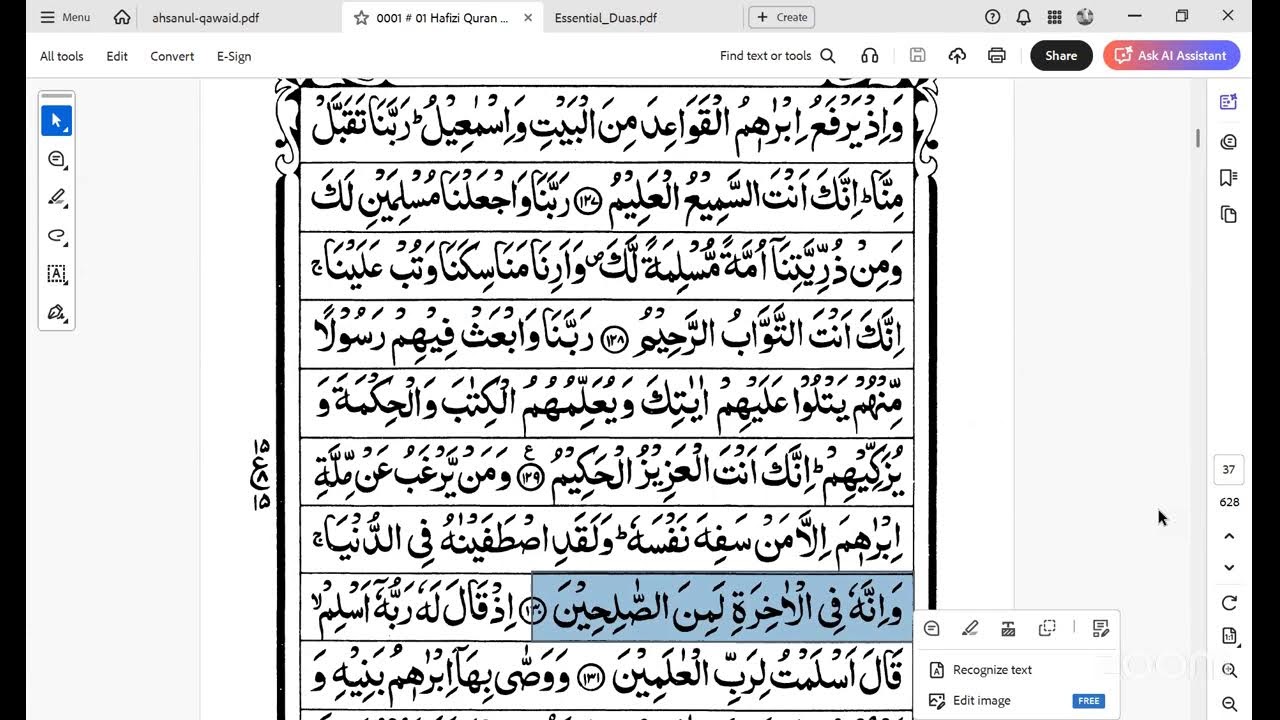Select the Fill and sign tool

click(x=56, y=312)
